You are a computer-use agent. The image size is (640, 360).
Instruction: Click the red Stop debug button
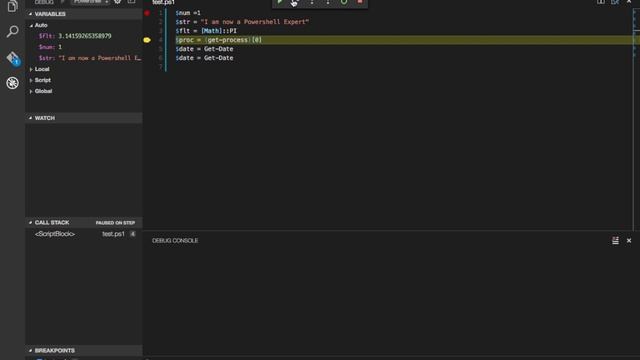(360, 2)
